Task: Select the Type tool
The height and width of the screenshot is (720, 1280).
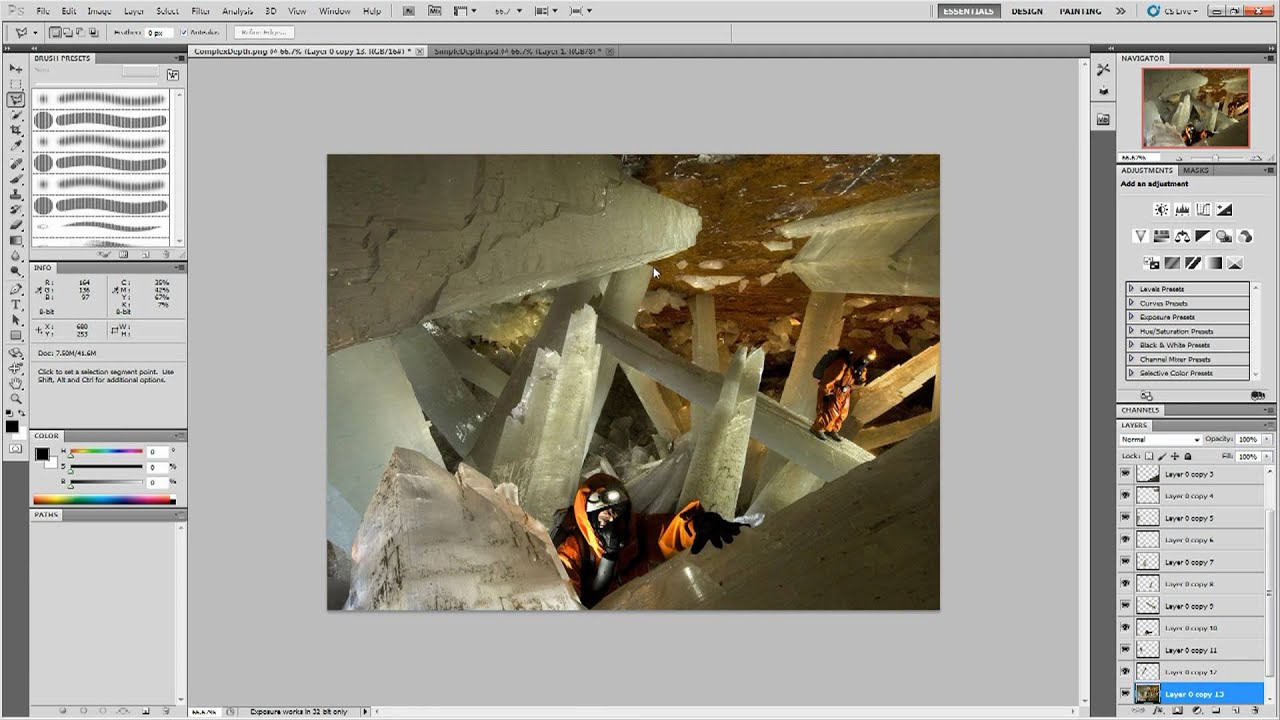Action: tap(16, 304)
